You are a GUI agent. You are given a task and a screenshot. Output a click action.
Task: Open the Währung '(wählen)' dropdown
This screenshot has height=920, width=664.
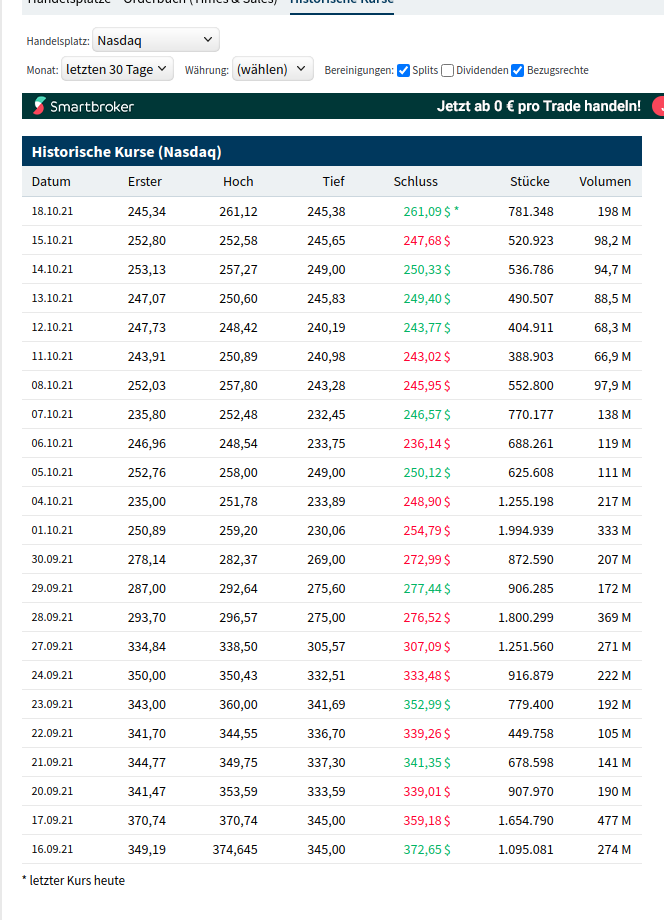272,69
